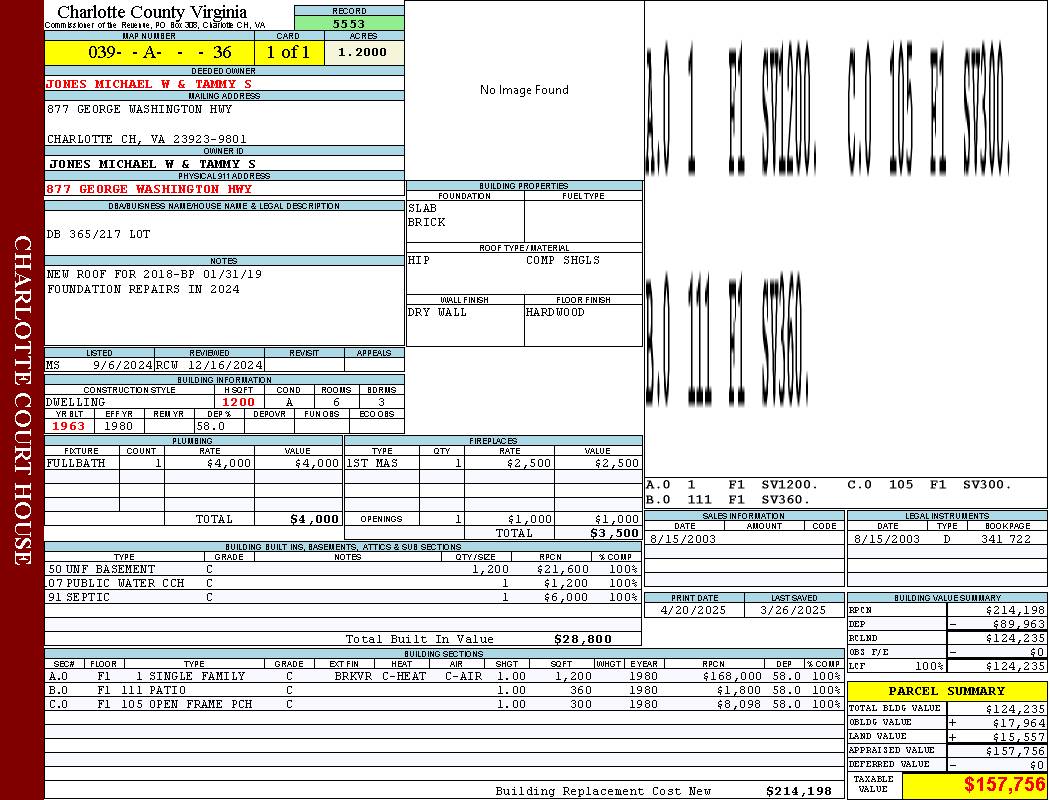Click RPCN value $168,000
Image resolution: width=1050 pixels, height=800 pixels.
pyautogui.click(x=732, y=677)
